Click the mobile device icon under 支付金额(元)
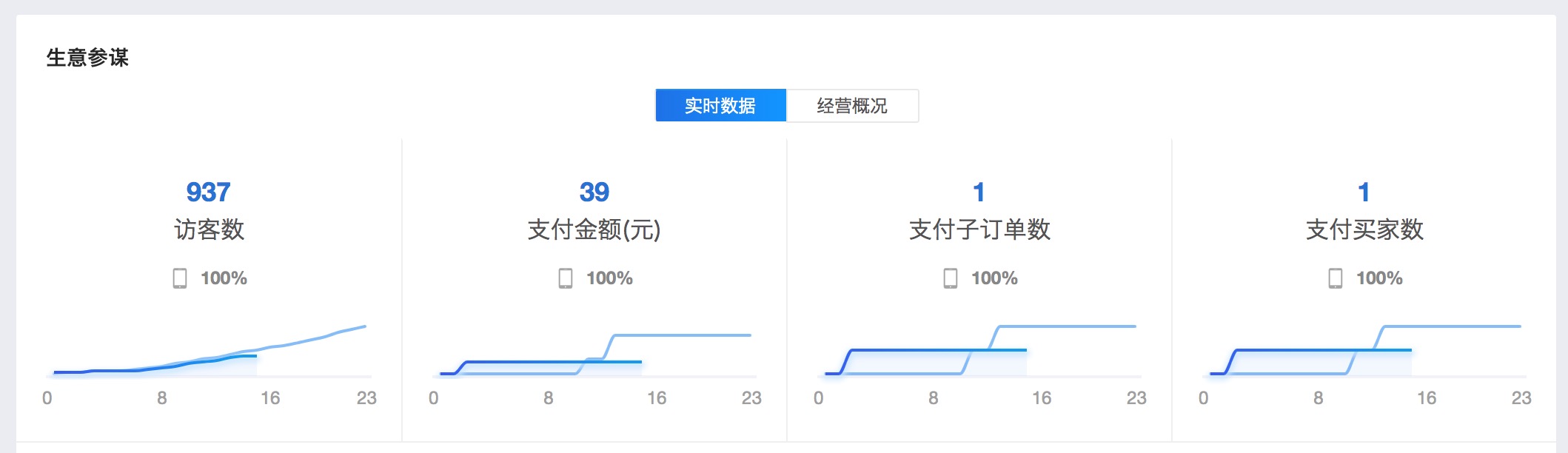 point(566,278)
